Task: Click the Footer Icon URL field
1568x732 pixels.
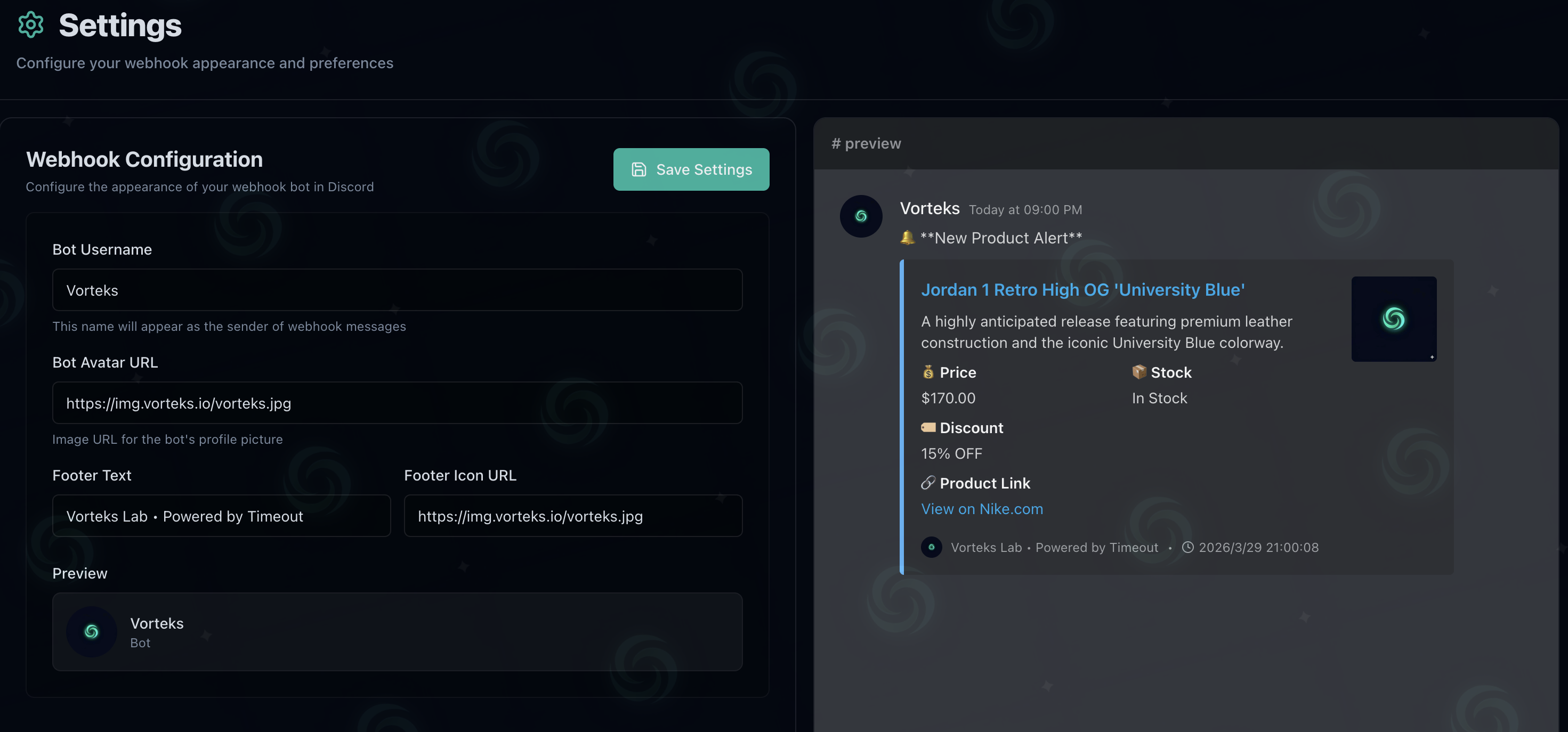Action: pyautogui.click(x=572, y=516)
